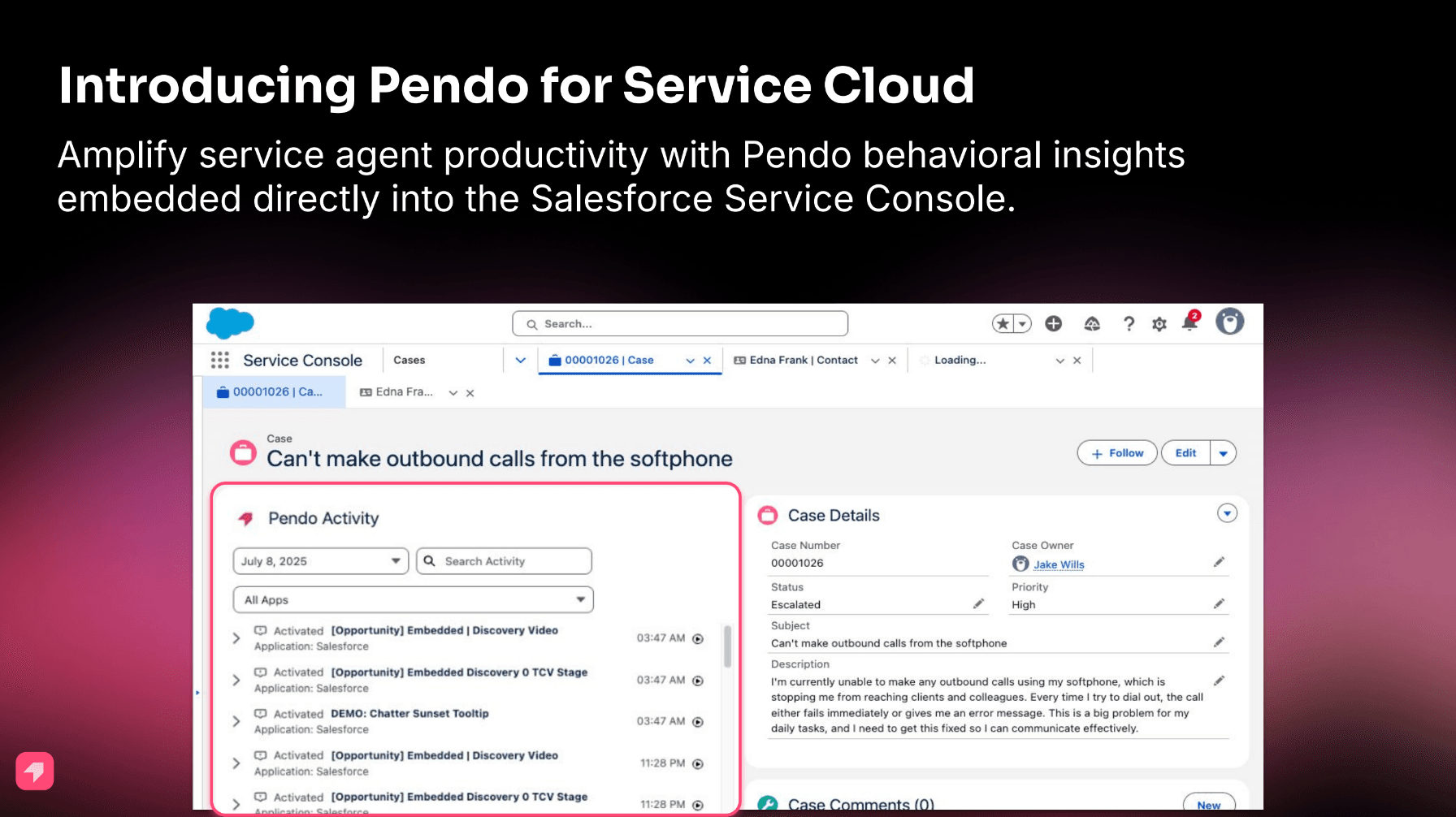Switch to the 00001026 | Case tab
The height and width of the screenshot is (817, 1456).
tap(609, 360)
